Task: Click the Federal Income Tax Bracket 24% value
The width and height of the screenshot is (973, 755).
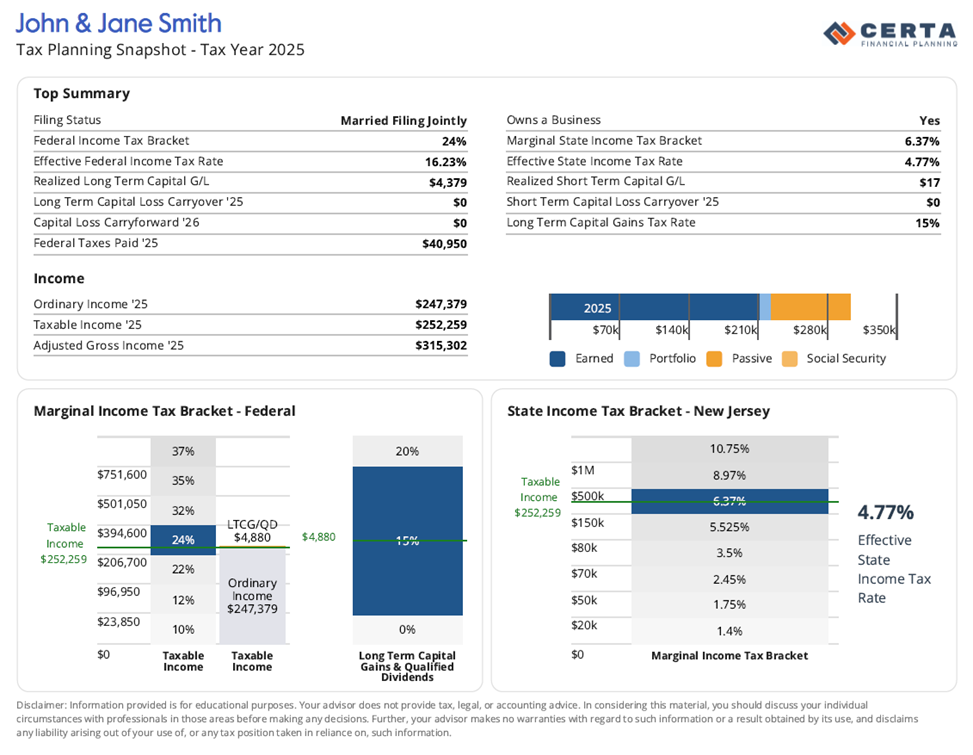Action: click(454, 141)
